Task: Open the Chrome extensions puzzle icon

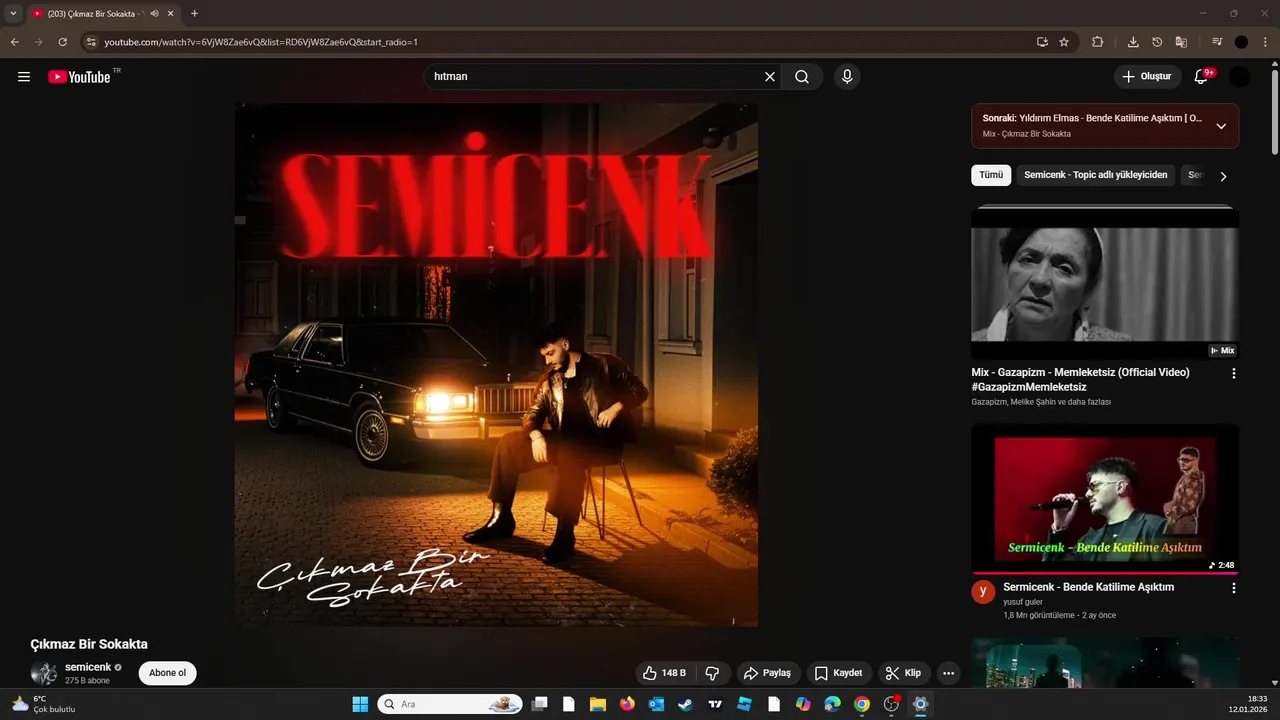Action: pyautogui.click(x=1097, y=42)
